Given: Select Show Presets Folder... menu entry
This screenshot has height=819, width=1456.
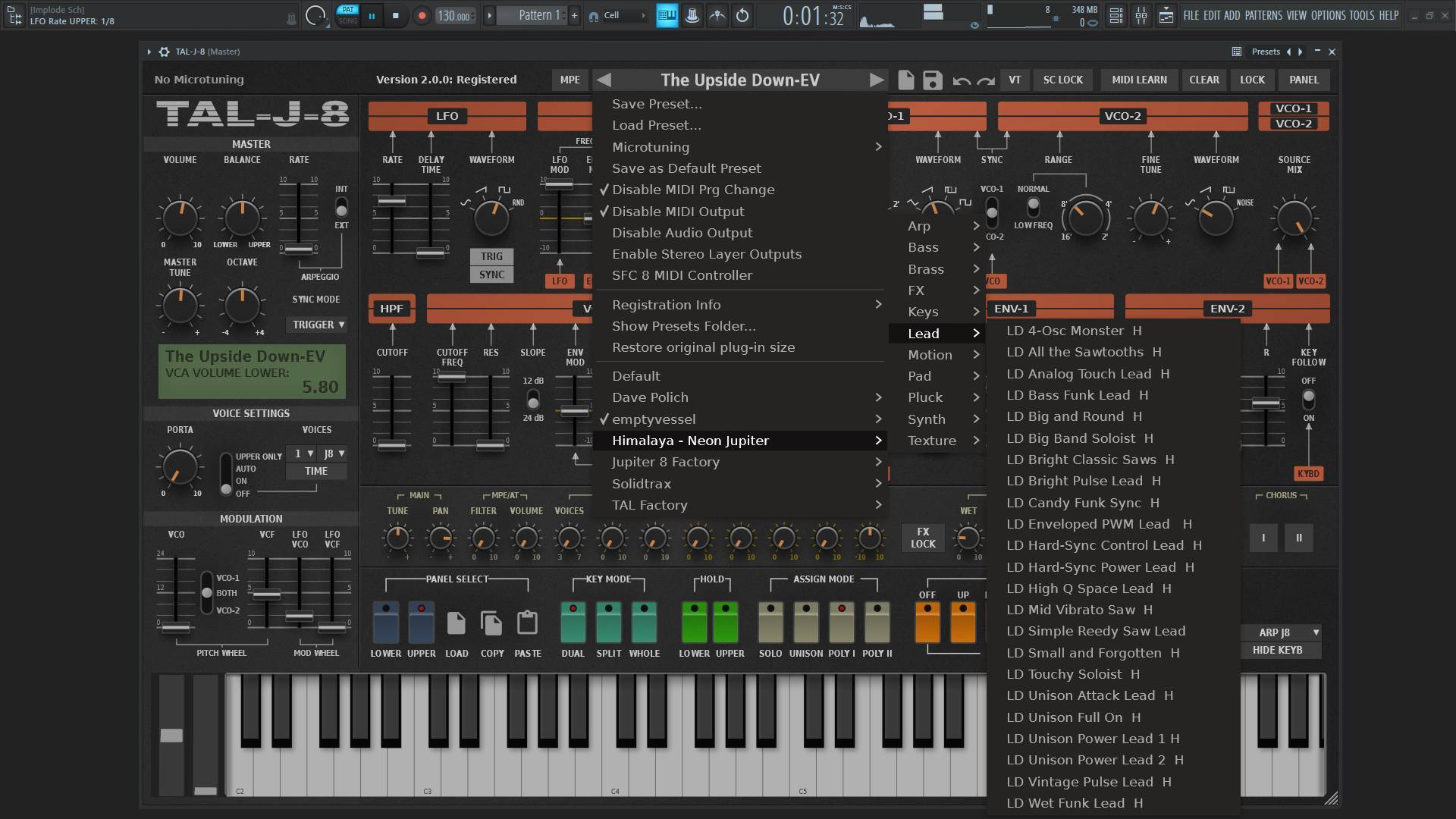Looking at the screenshot, I should [x=740, y=326].
